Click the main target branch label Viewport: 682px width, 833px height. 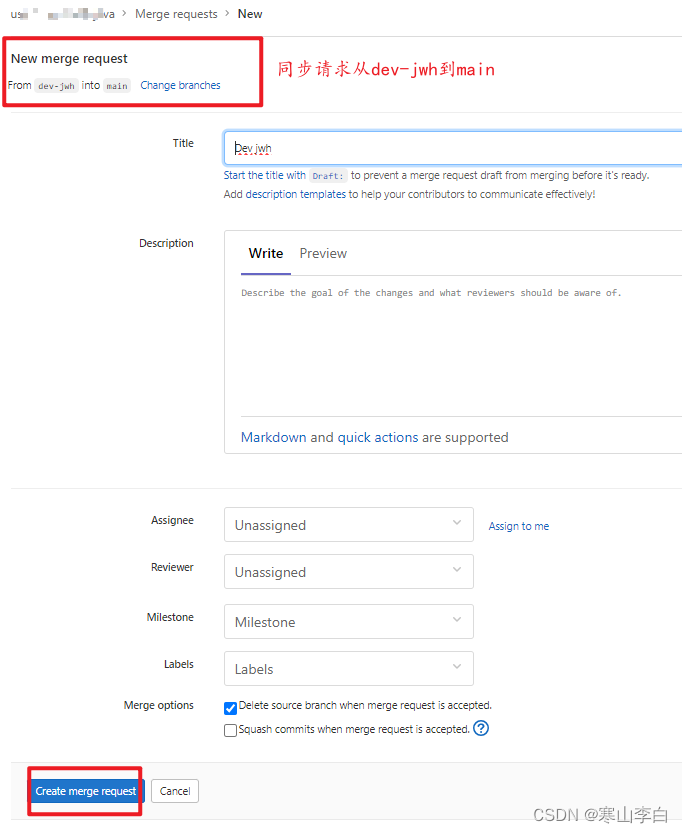click(x=117, y=86)
